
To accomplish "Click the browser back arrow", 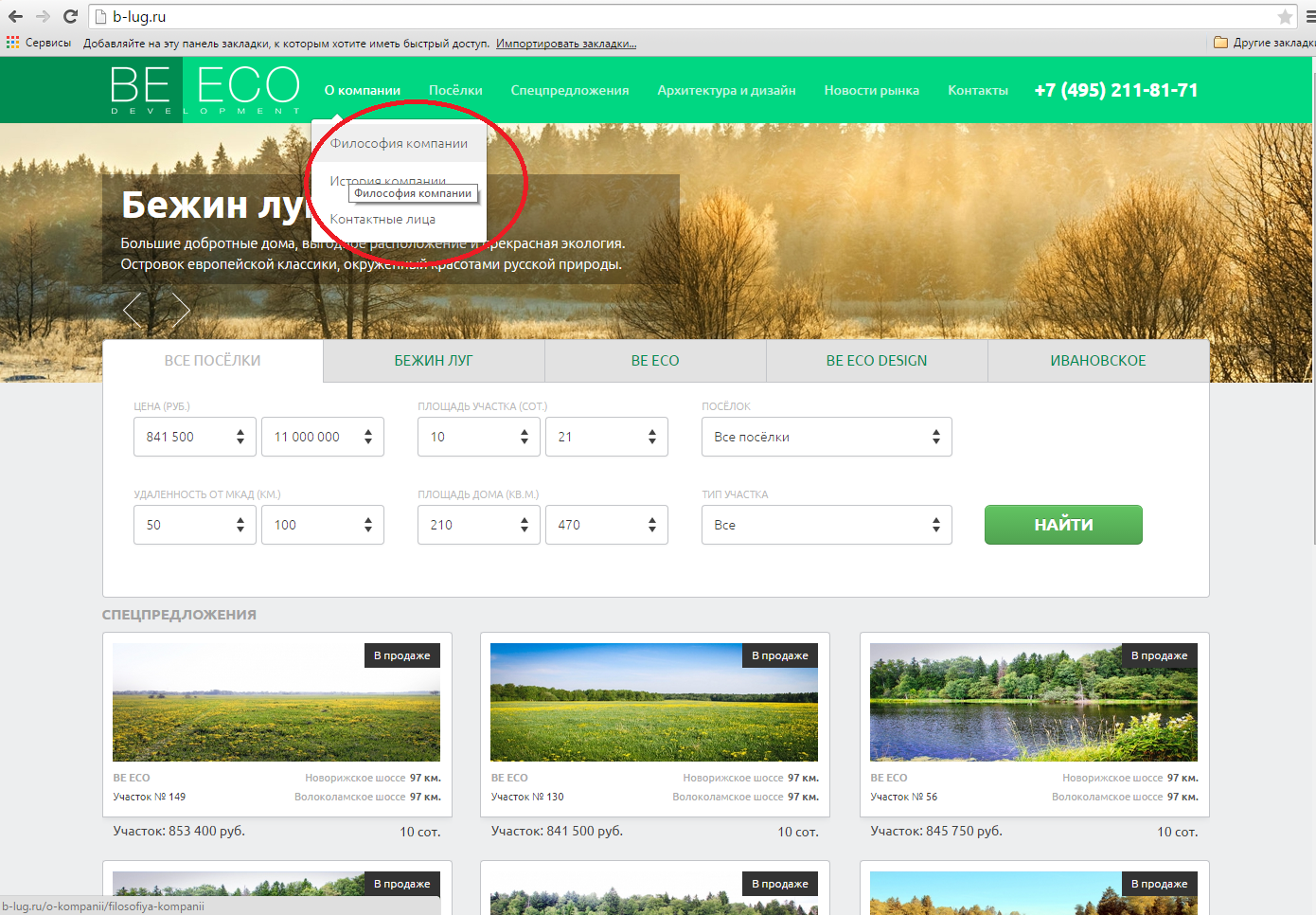I will click(15, 16).
